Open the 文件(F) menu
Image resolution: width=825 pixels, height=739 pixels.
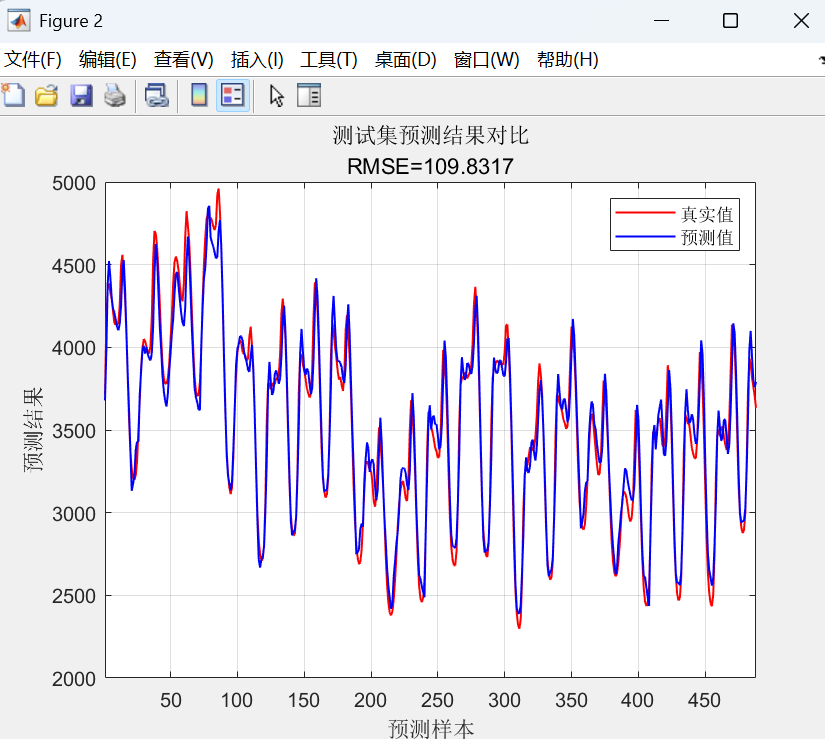coord(33,59)
